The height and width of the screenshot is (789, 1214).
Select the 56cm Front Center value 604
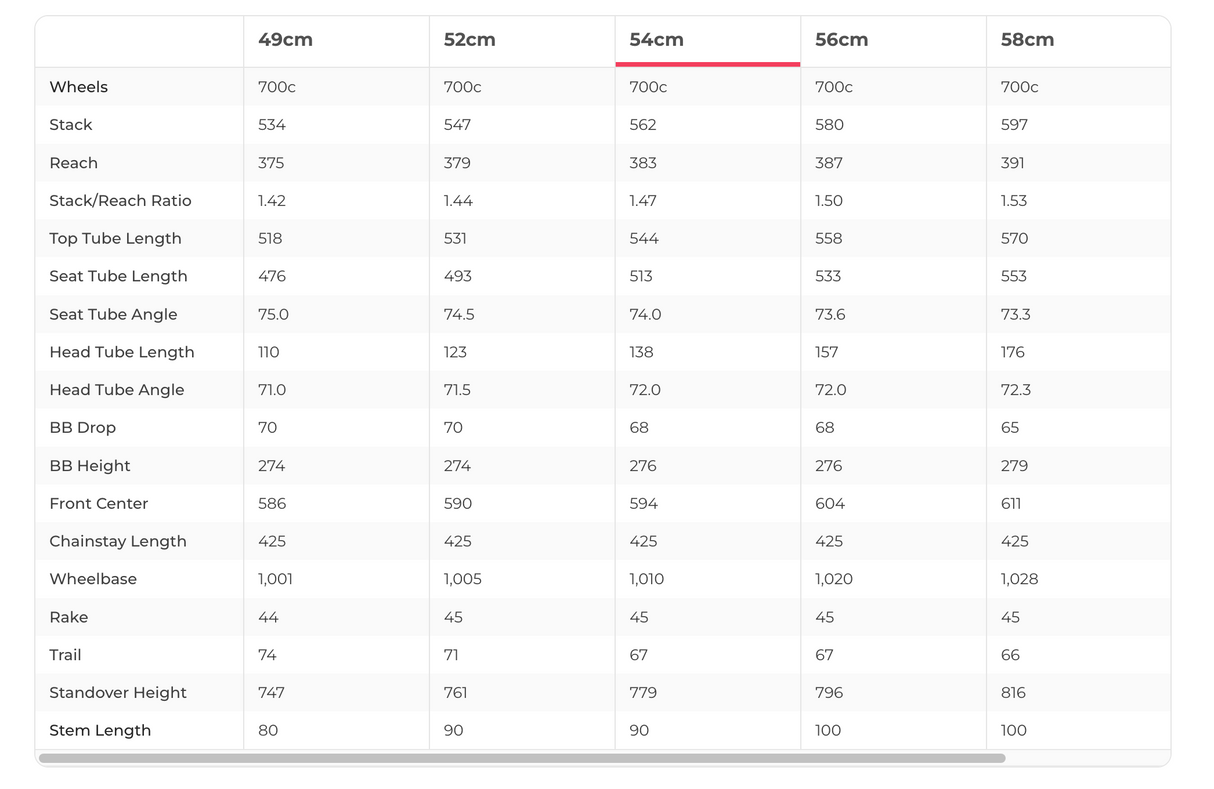830,504
